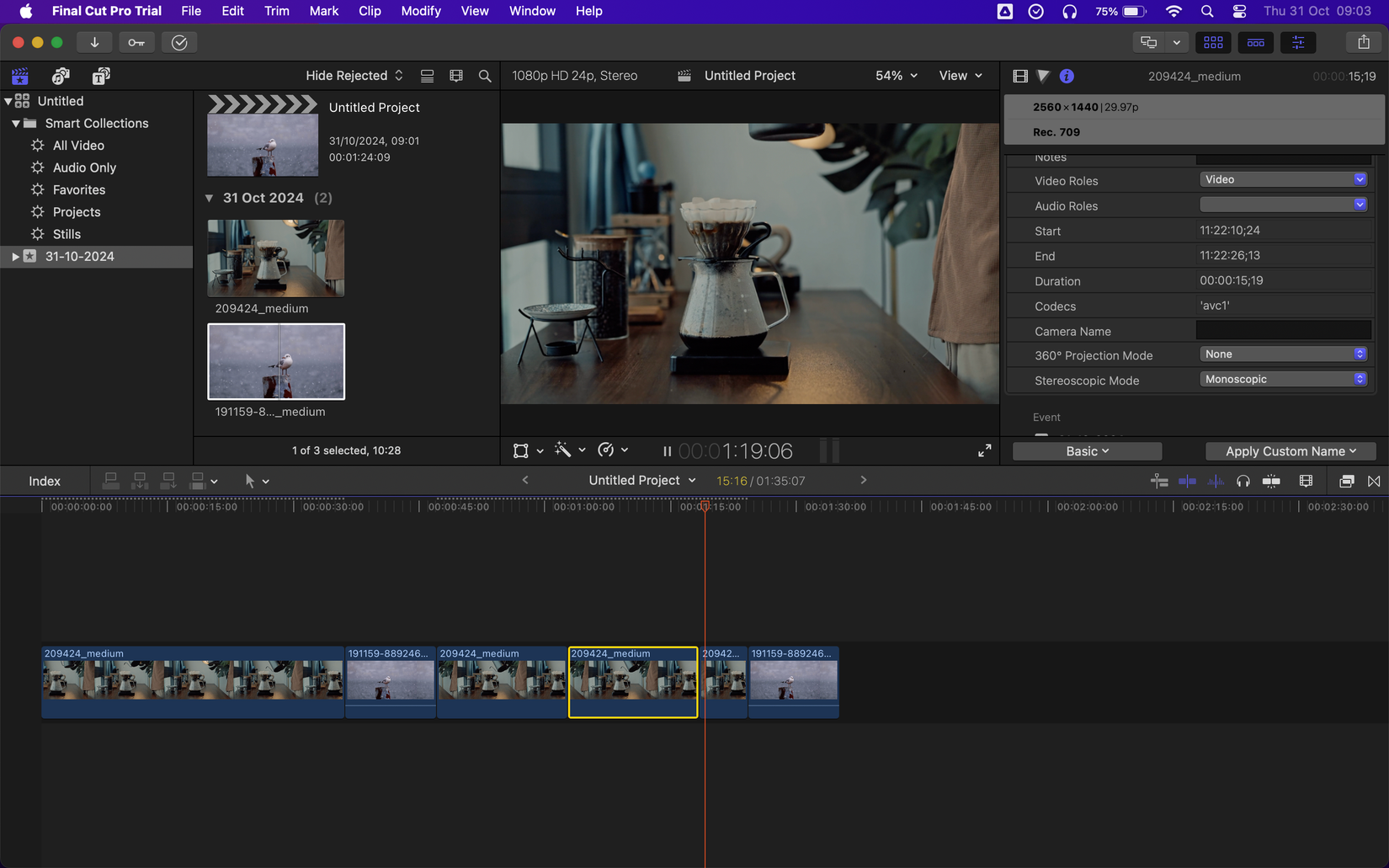1389x868 pixels.
Task: Enter fullscreen viewer with arrows icon
Action: (984, 451)
